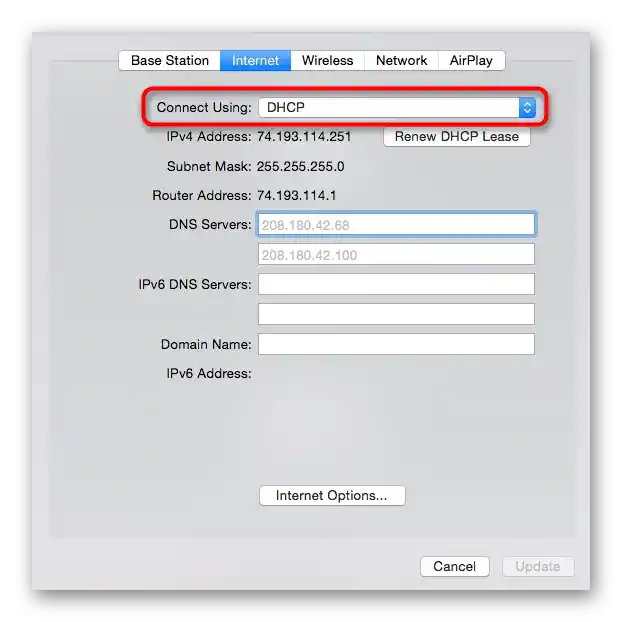The height and width of the screenshot is (622, 622).
Task: Open the Wireless tab
Action: 327,61
